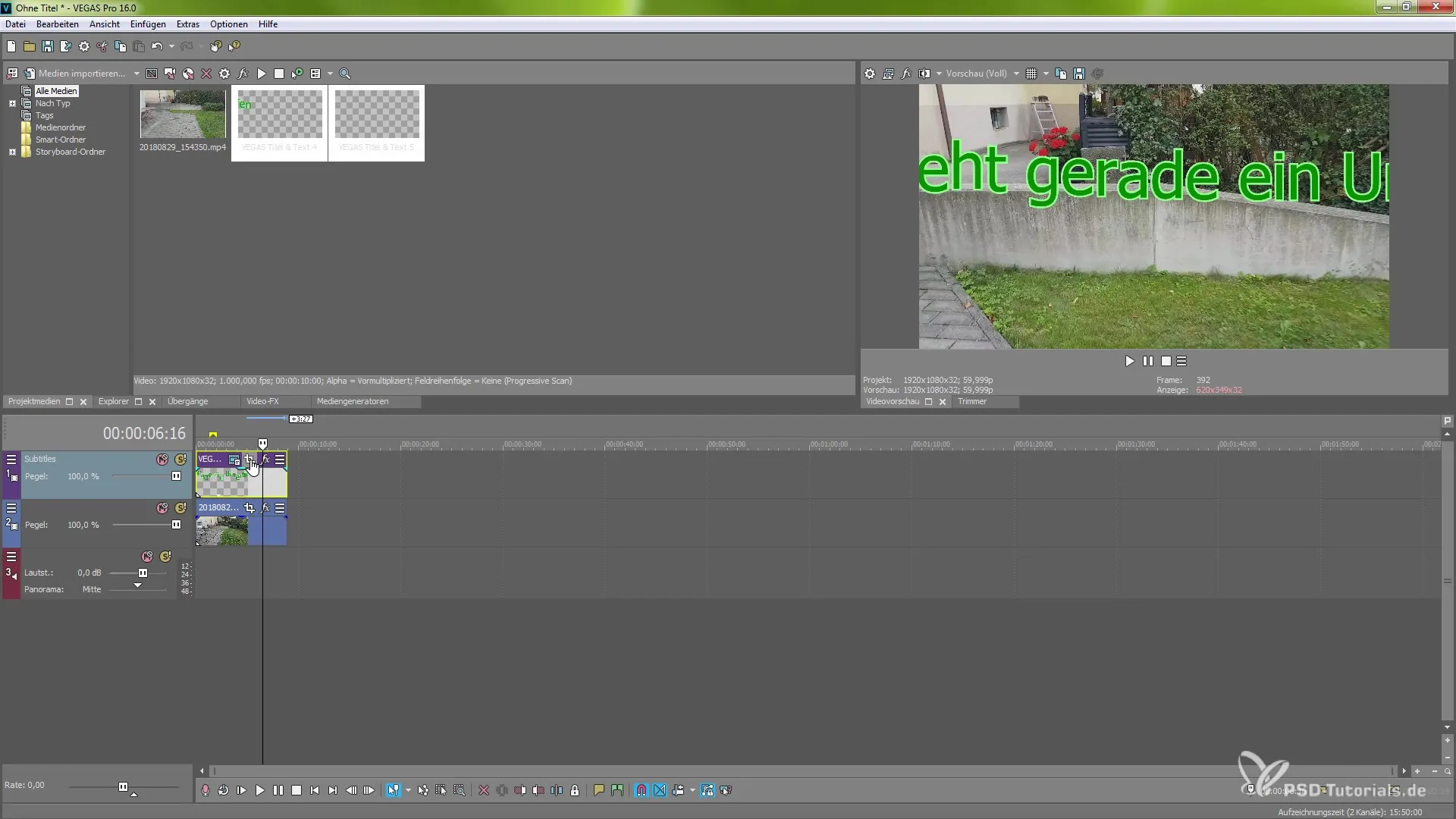The height and width of the screenshot is (819, 1456).
Task: Open the Optionen menu
Action: [x=229, y=24]
